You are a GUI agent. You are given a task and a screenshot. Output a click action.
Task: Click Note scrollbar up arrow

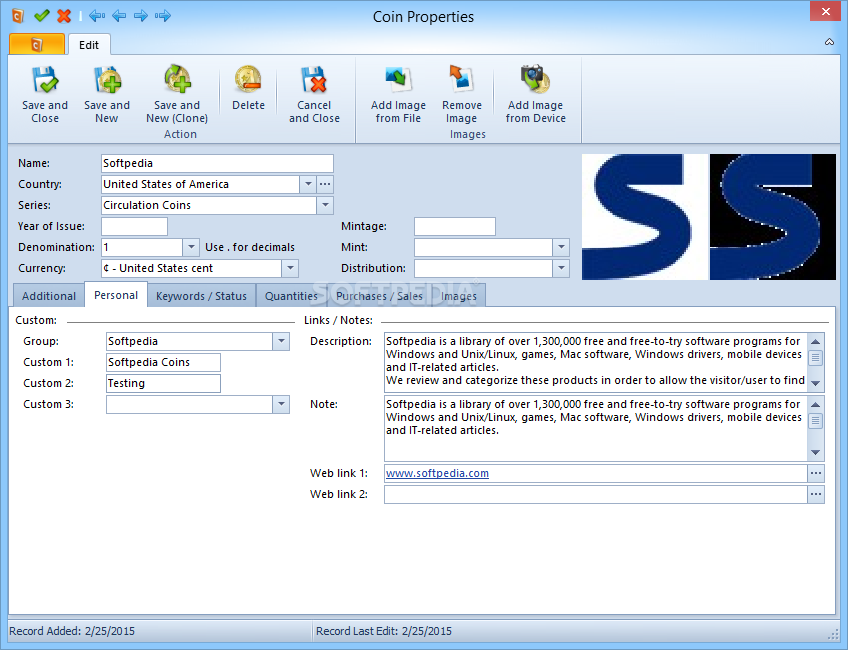click(x=816, y=404)
